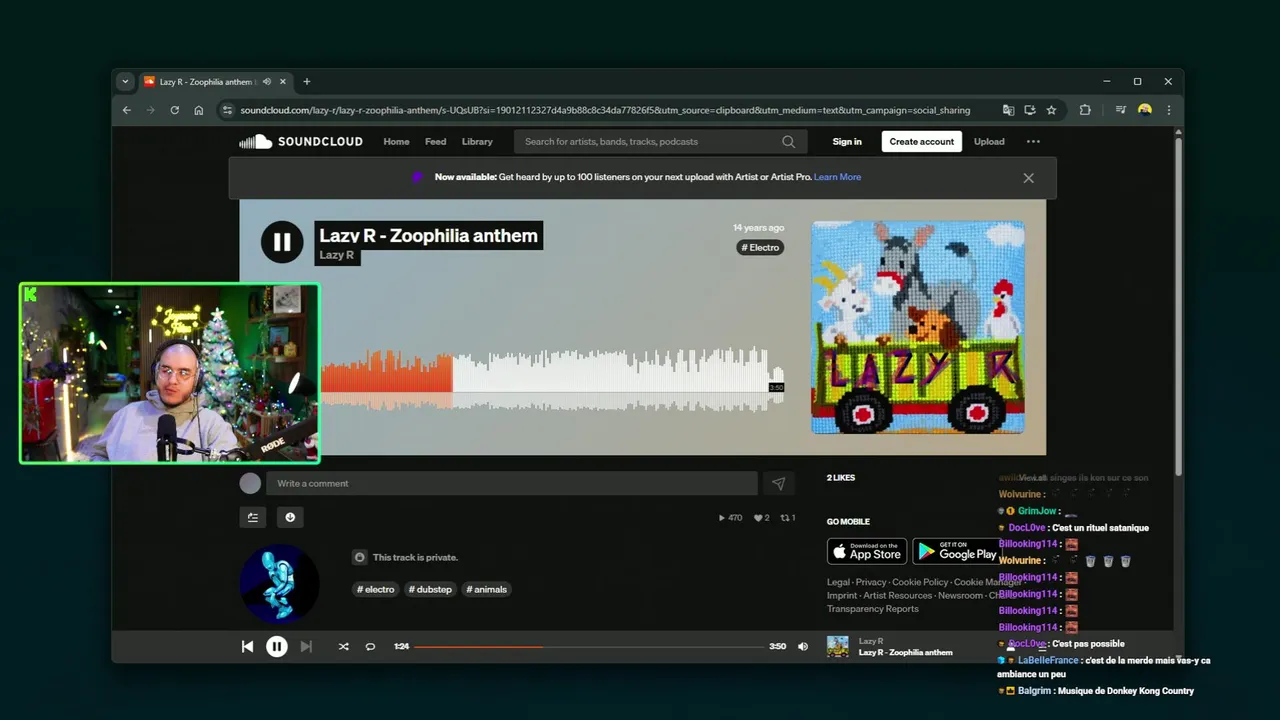1280x720 pixels.
Task: Click the SoundCloud logo
Action: click(301, 142)
